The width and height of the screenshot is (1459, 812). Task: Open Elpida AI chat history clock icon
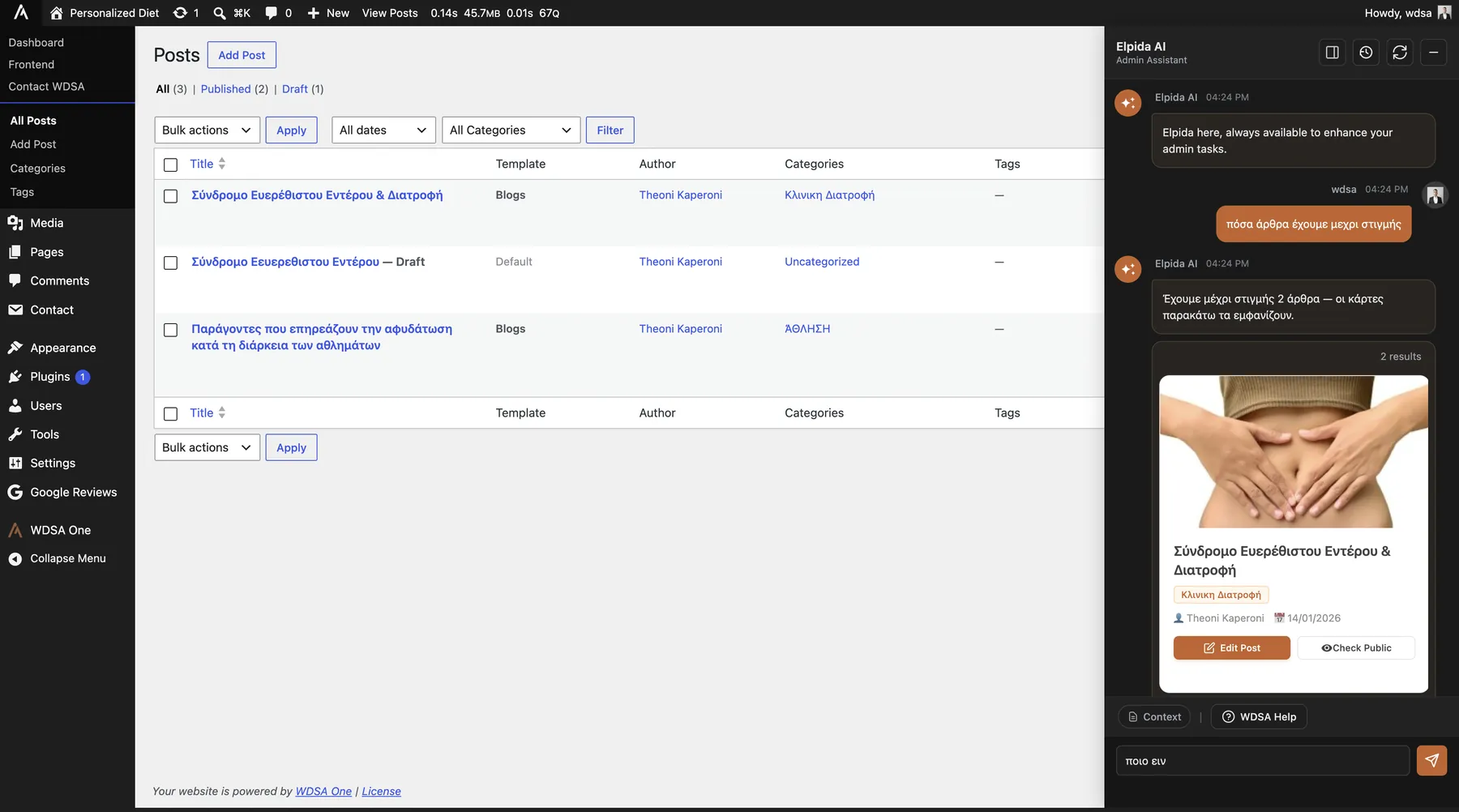(x=1366, y=53)
